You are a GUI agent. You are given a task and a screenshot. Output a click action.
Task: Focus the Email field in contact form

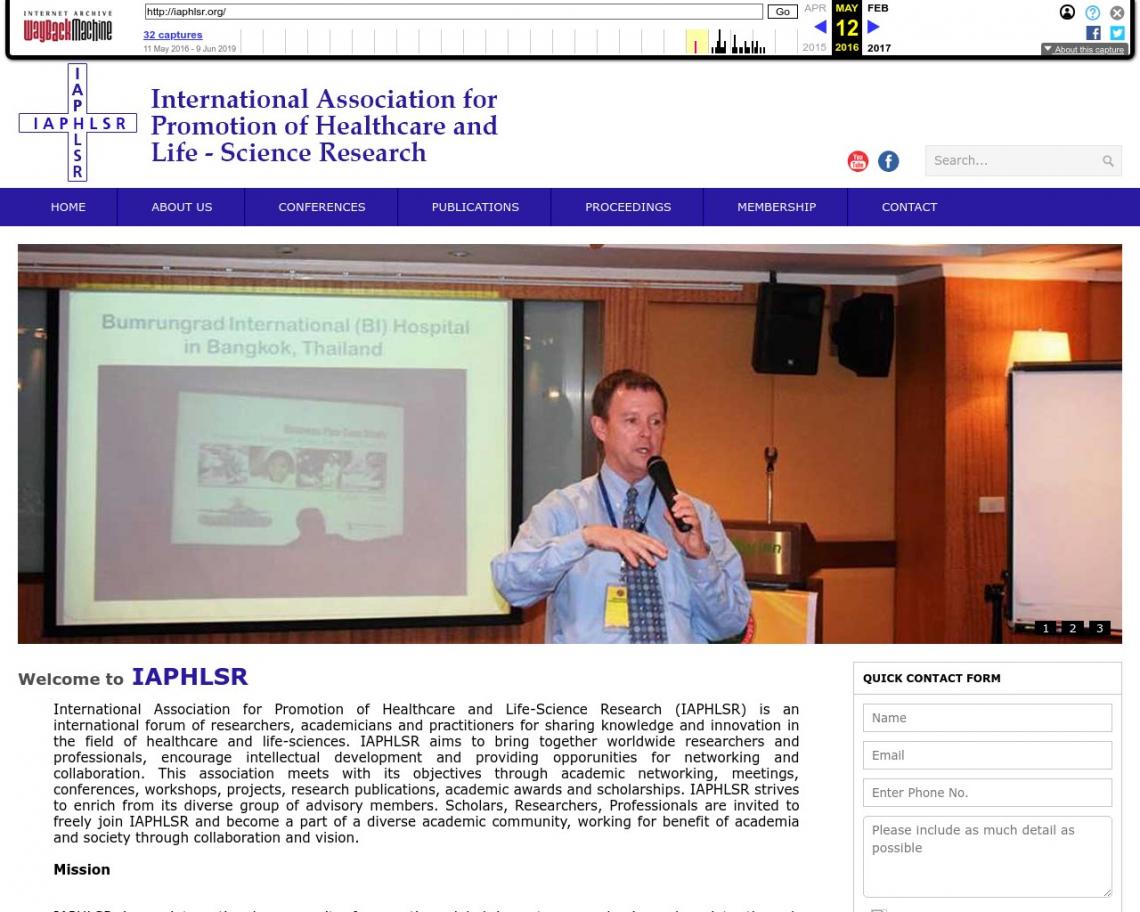987,755
